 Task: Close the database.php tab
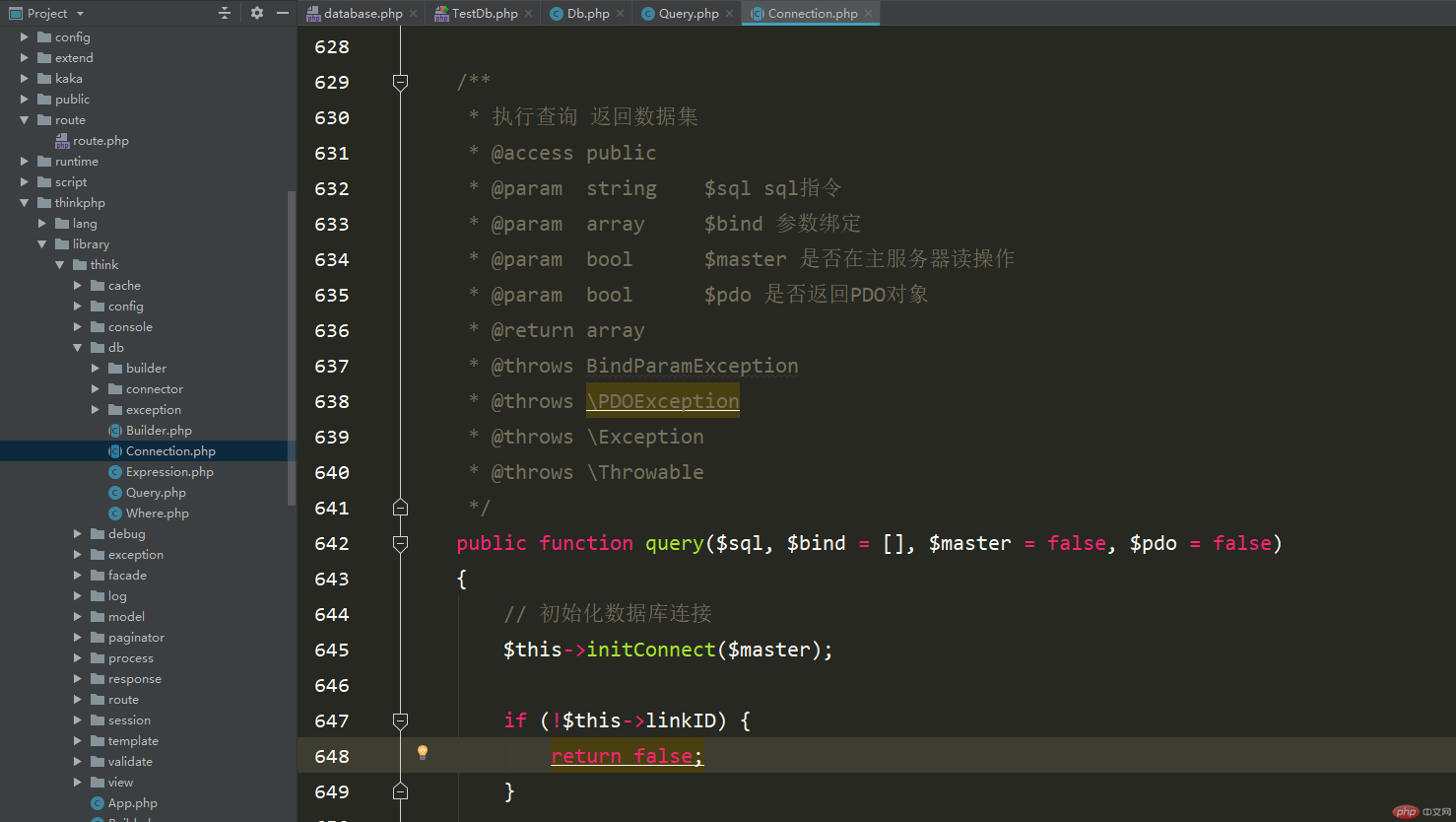click(414, 14)
